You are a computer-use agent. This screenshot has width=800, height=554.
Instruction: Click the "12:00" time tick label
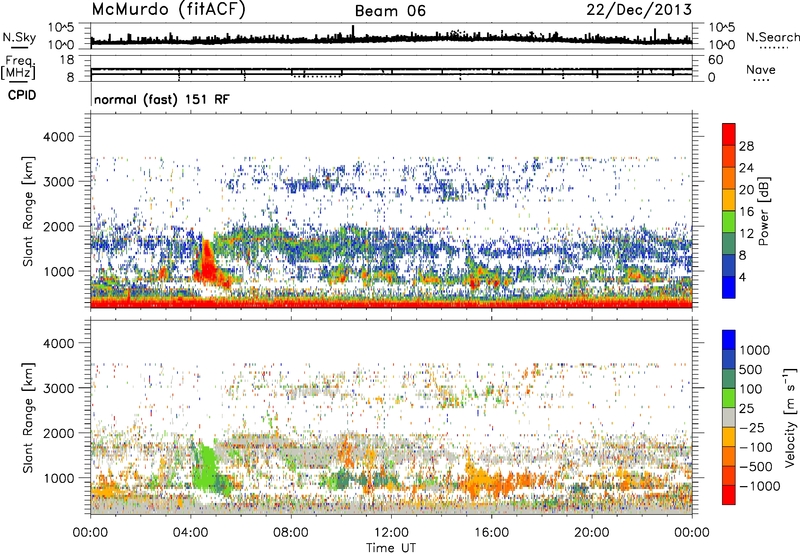391,533
